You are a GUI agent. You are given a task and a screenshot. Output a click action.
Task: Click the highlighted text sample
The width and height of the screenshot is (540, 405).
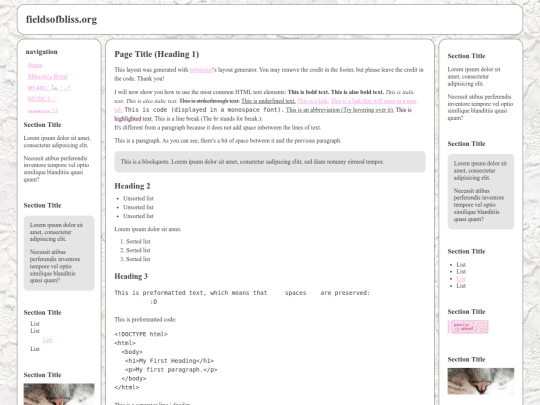point(133,119)
